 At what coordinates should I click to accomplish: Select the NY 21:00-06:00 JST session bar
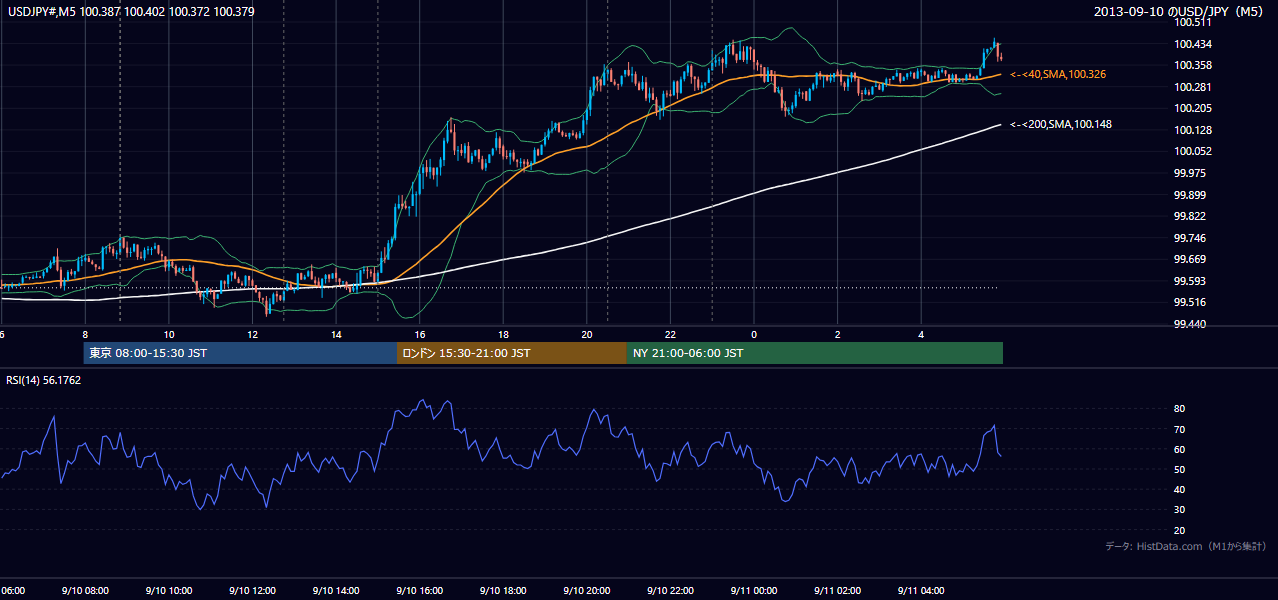(815, 353)
